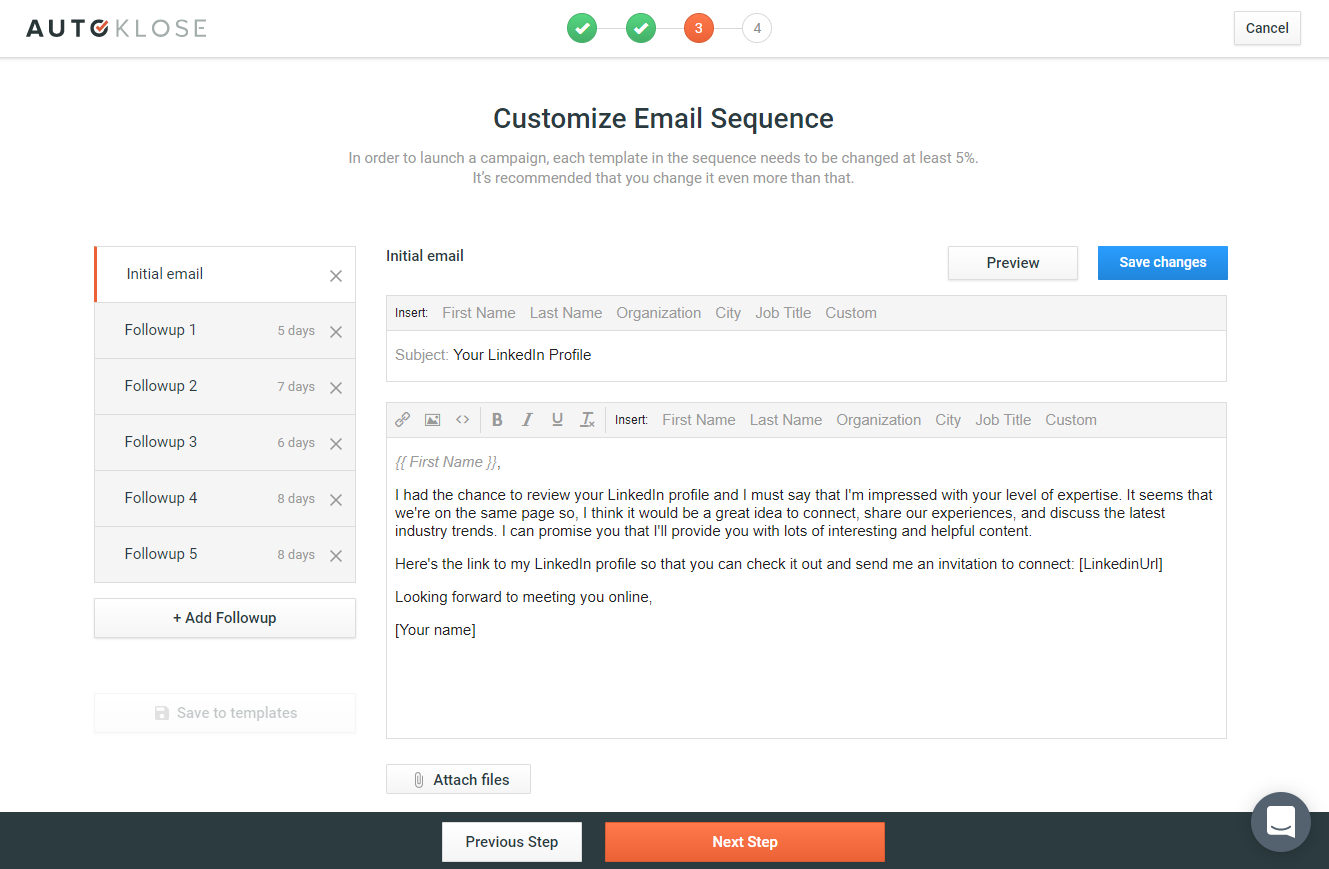Image resolution: width=1329 pixels, height=869 pixels.
Task: Change the '8 days' delay on Followup 4
Action: 296,499
